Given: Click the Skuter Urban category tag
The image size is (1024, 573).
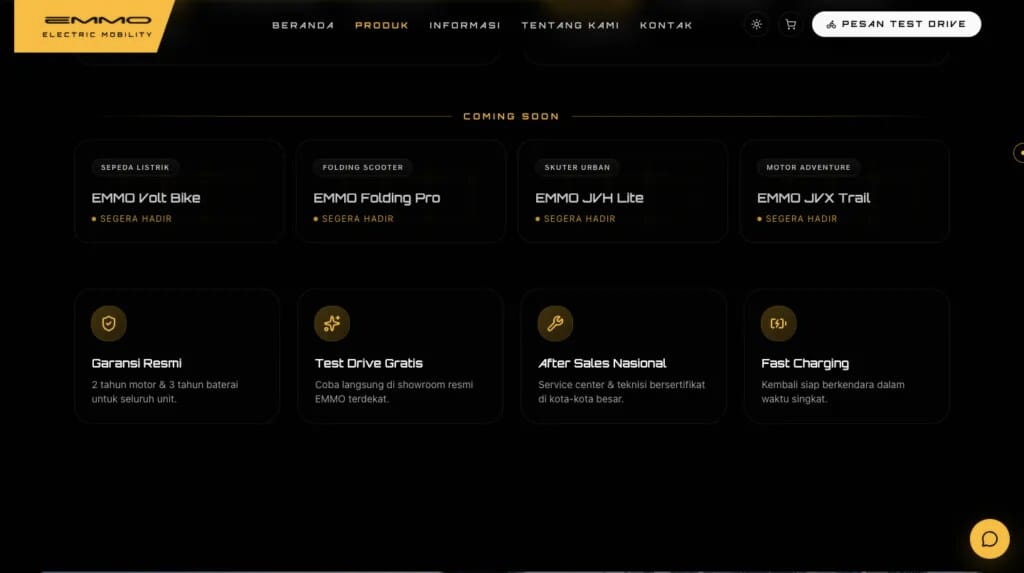Looking at the screenshot, I should click(577, 167).
